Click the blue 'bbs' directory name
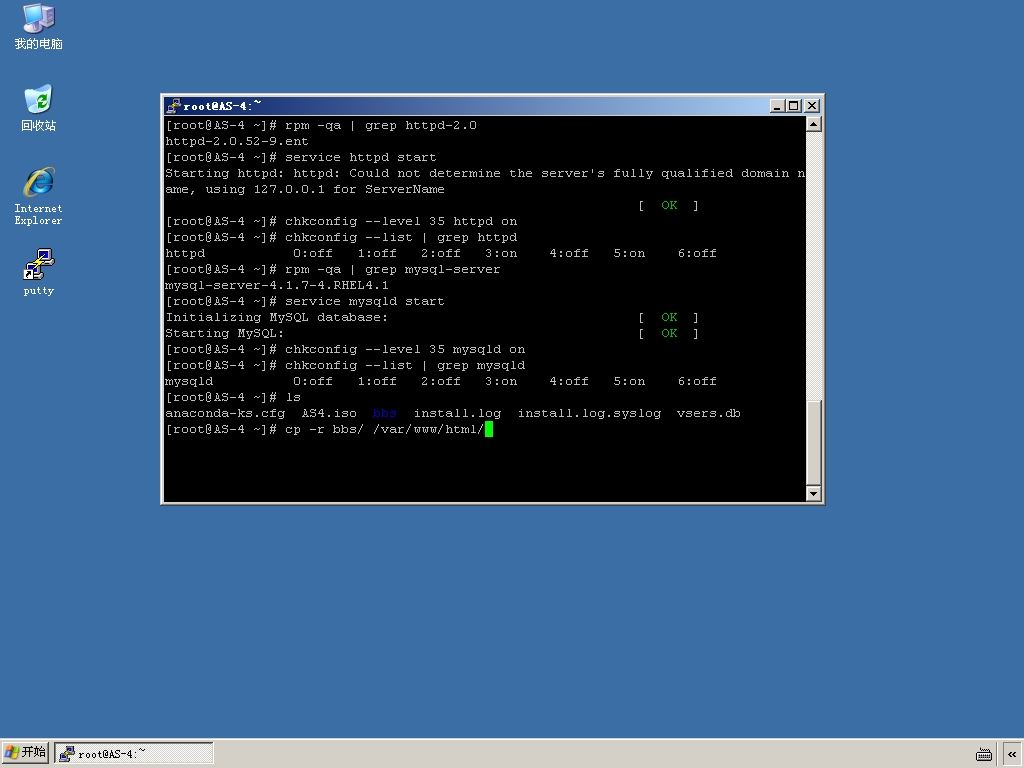The image size is (1024, 768). [x=385, y=413]
